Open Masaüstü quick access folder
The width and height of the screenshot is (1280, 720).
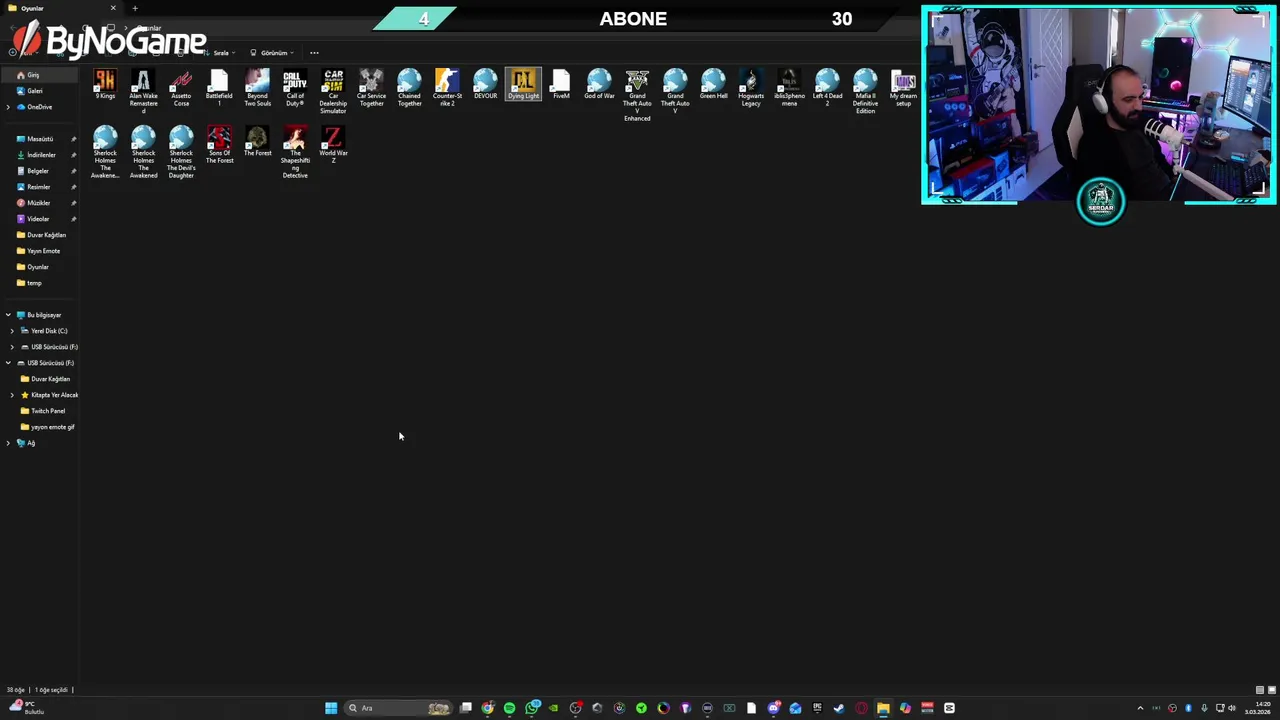click(39, 139)
